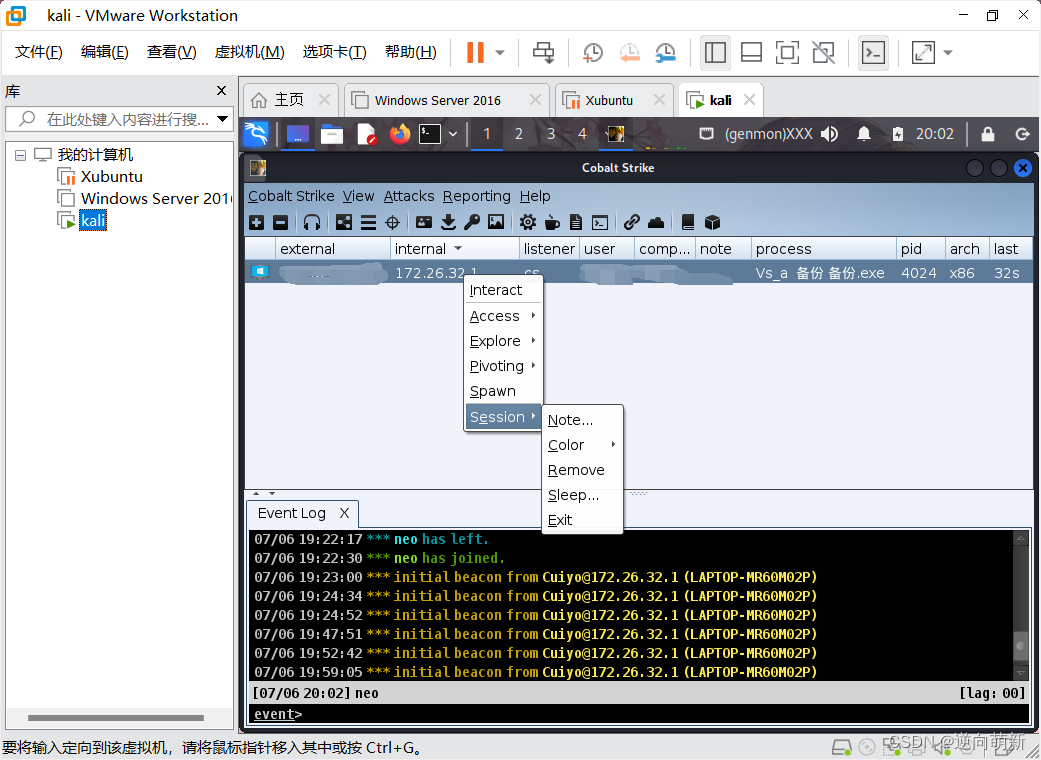Expand the Access submenu
Image resolution: width=1041 pixels, height=760 pixels.
click(x=504, y=316)
